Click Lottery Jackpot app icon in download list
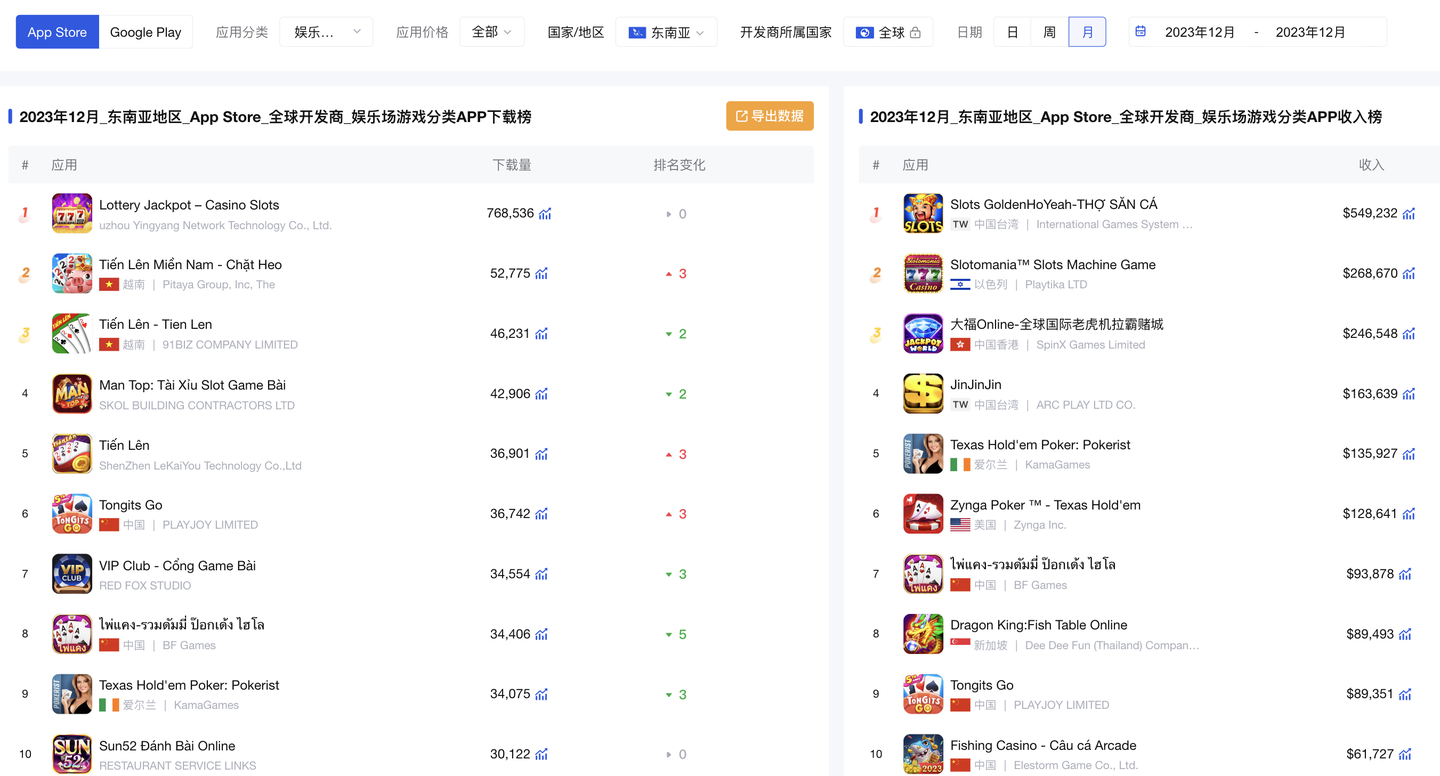This screenshot has height=776, width=1440. point(72,214)
